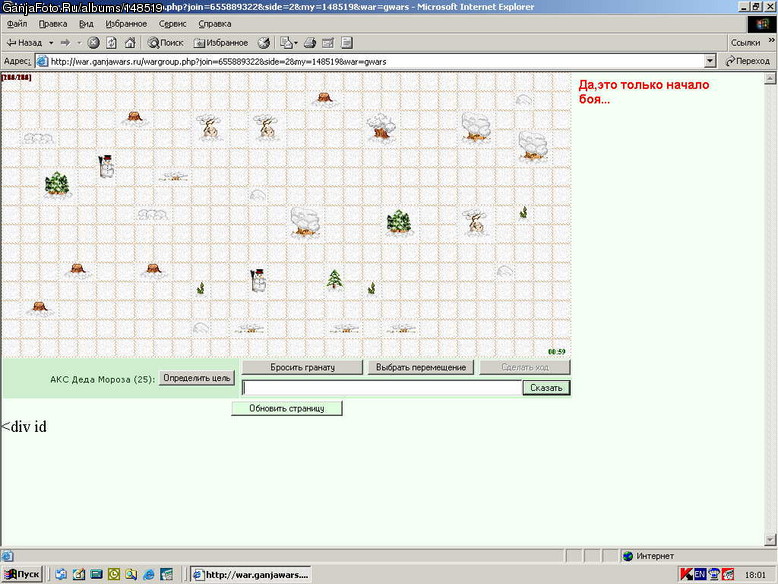Click the Сказать button
This screenshot has width=778, height=584.
pyautogui.click(x=546, y=388)
